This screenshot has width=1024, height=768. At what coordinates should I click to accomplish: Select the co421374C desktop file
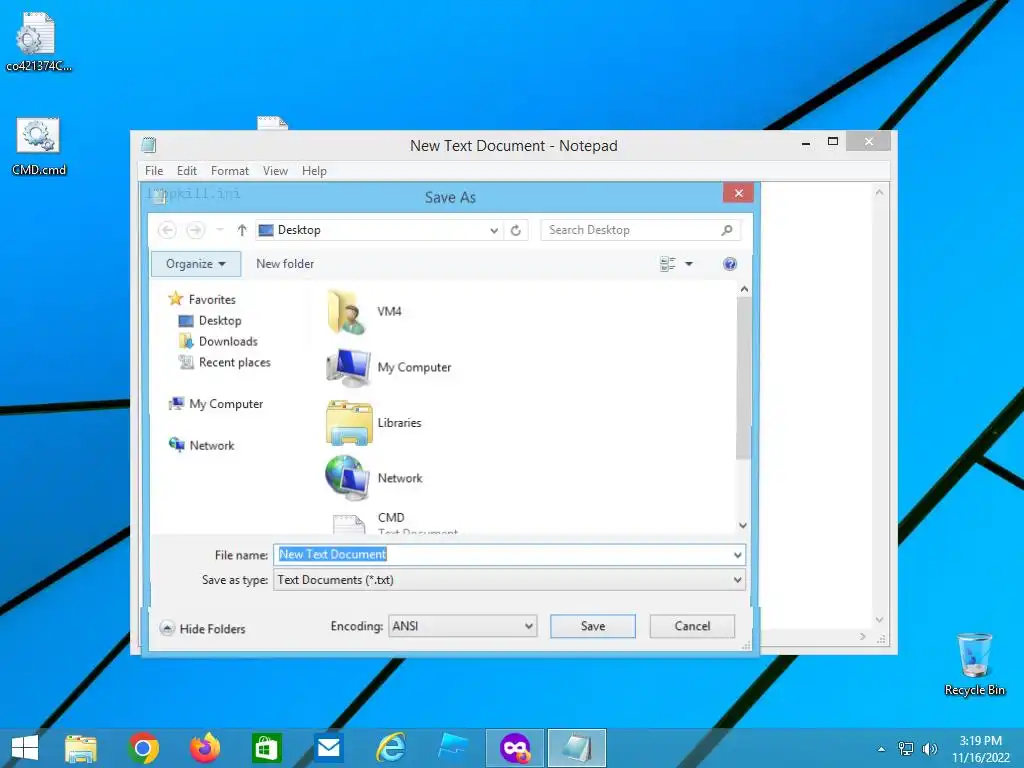(39, 43)
